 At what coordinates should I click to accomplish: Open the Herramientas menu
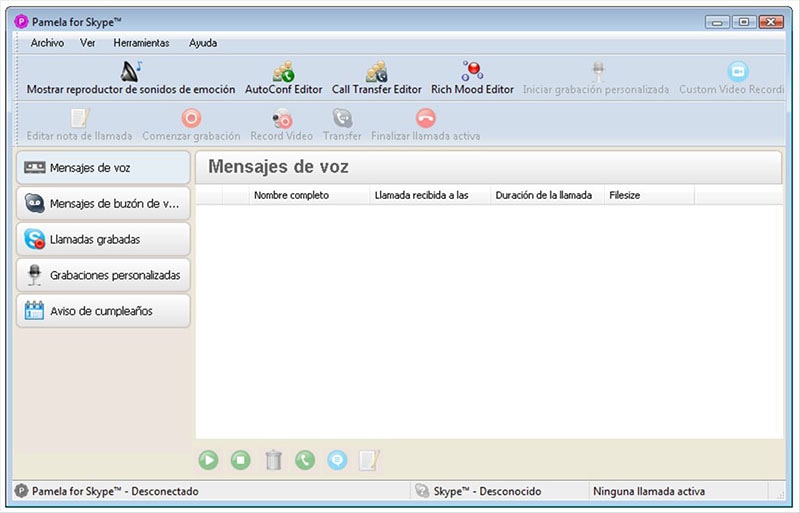[141, 43]
